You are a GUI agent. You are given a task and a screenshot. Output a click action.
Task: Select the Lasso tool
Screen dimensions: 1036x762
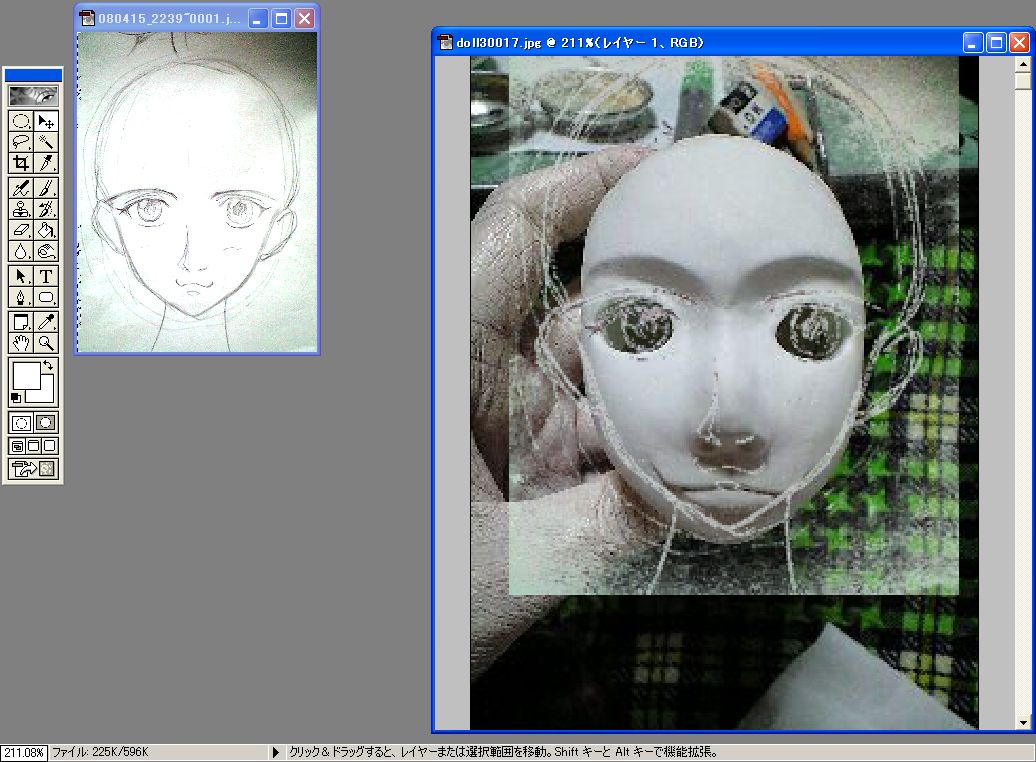(20, 142)
